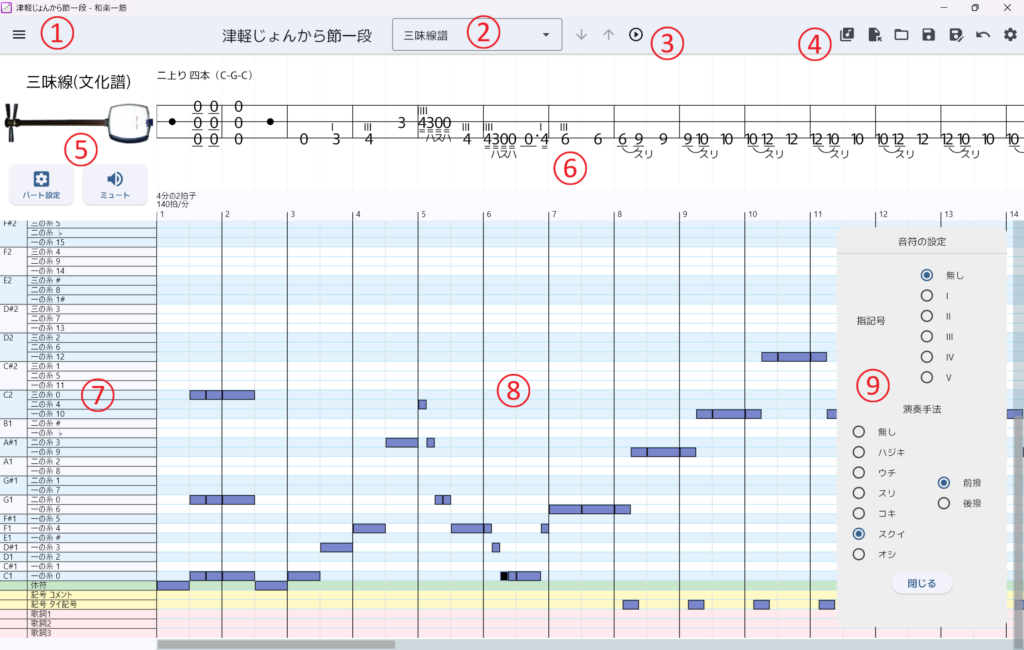Choose ハジキ playing technique
This screenshot has width=1024, height=650.
[x=859, y=452]
